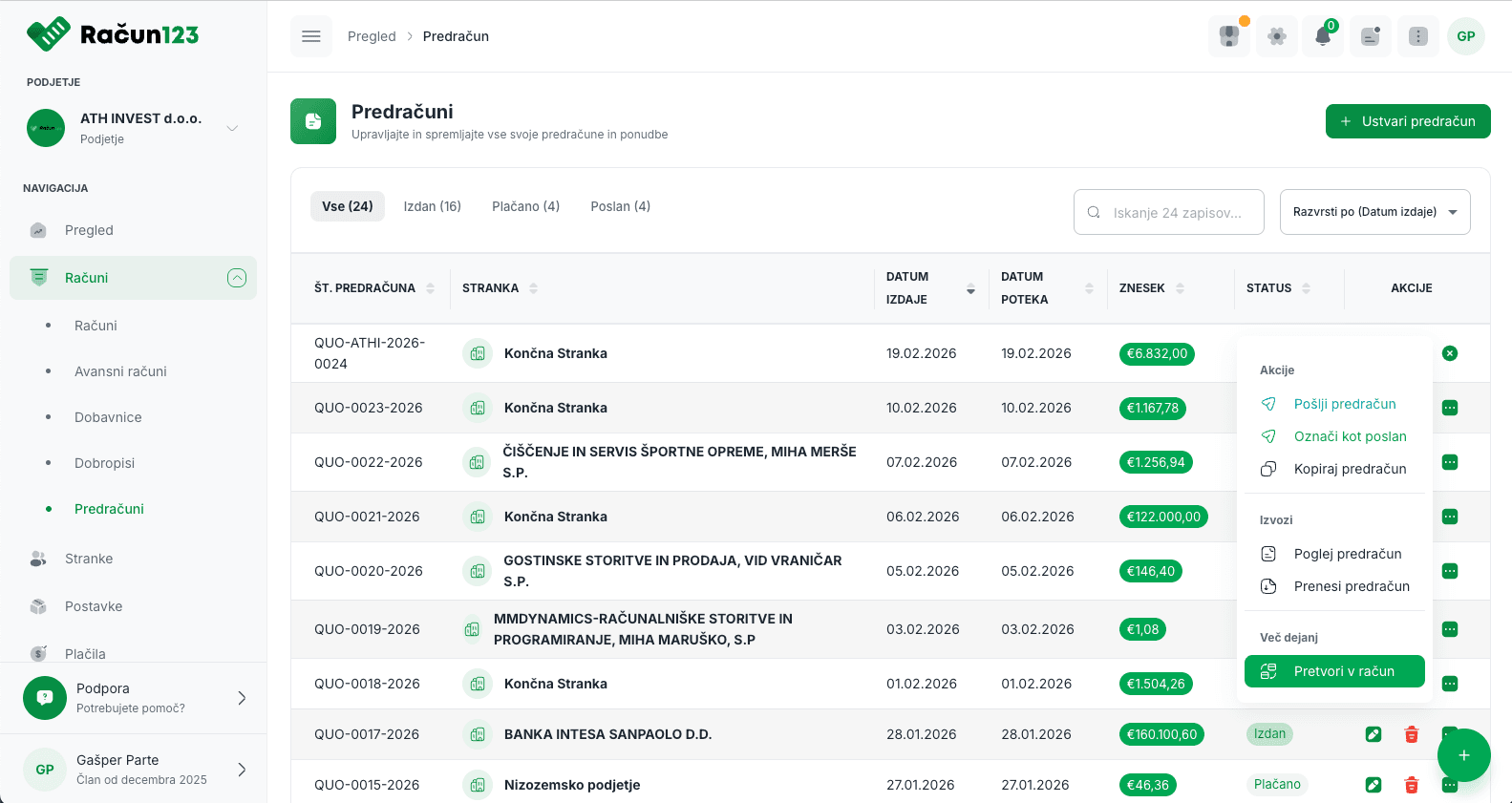1512x803 pixels.
Task: Go to Pregled breadcrumb link
Action: pyautogui.click(x=372, y=36)
